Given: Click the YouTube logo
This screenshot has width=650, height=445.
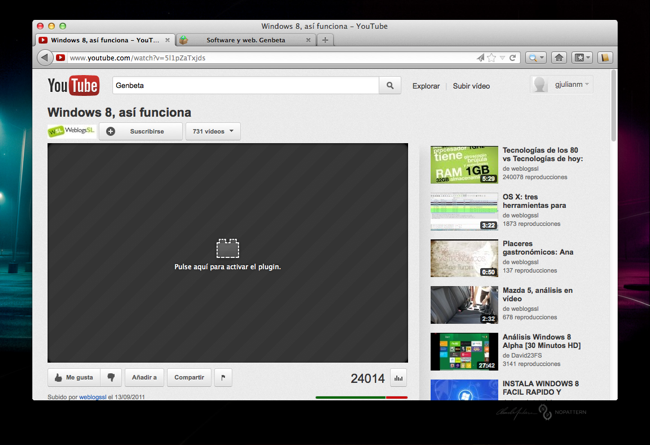Looking at the screenshot, I should pyautogui.click(x=73, y=85).
